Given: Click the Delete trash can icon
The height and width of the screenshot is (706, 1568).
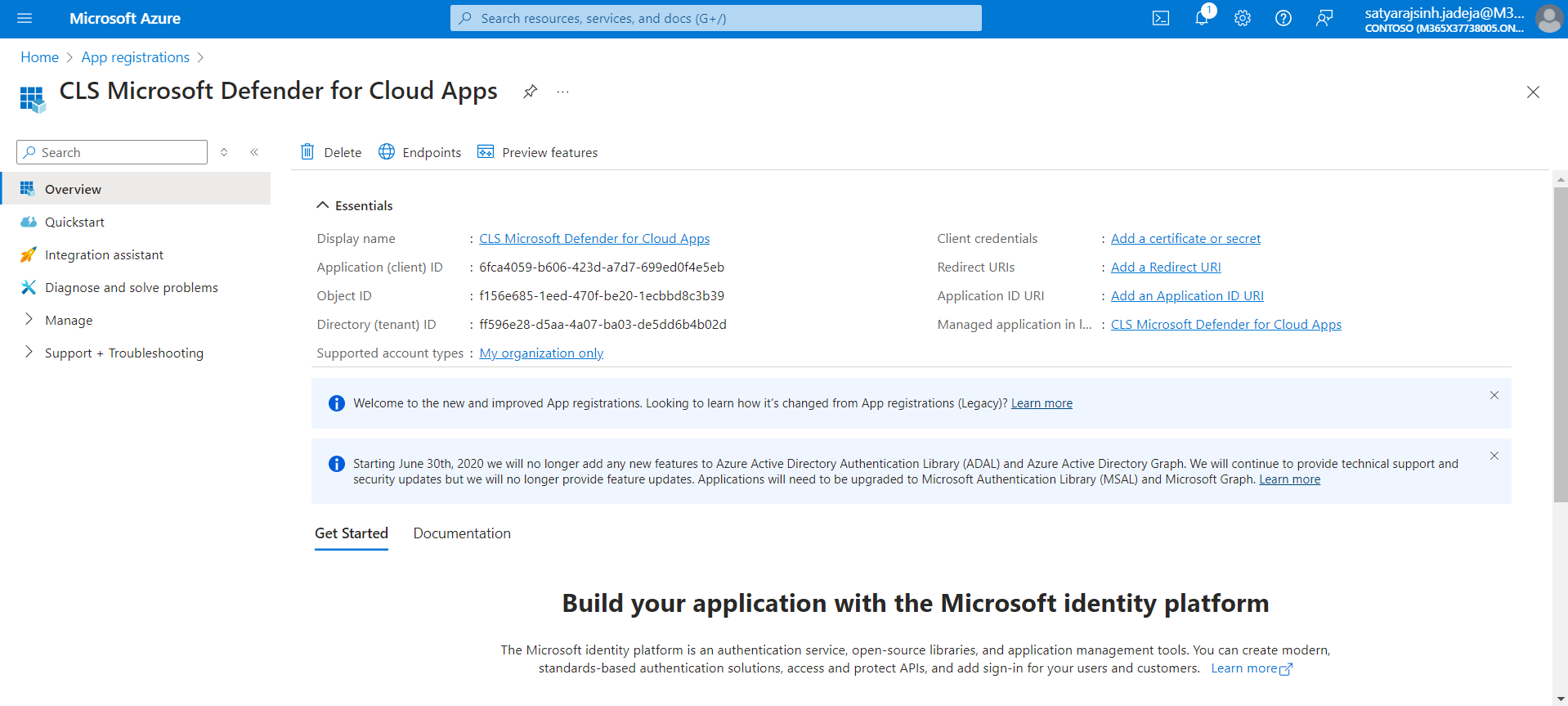Looking at the screenshot, I should (307, 151).
